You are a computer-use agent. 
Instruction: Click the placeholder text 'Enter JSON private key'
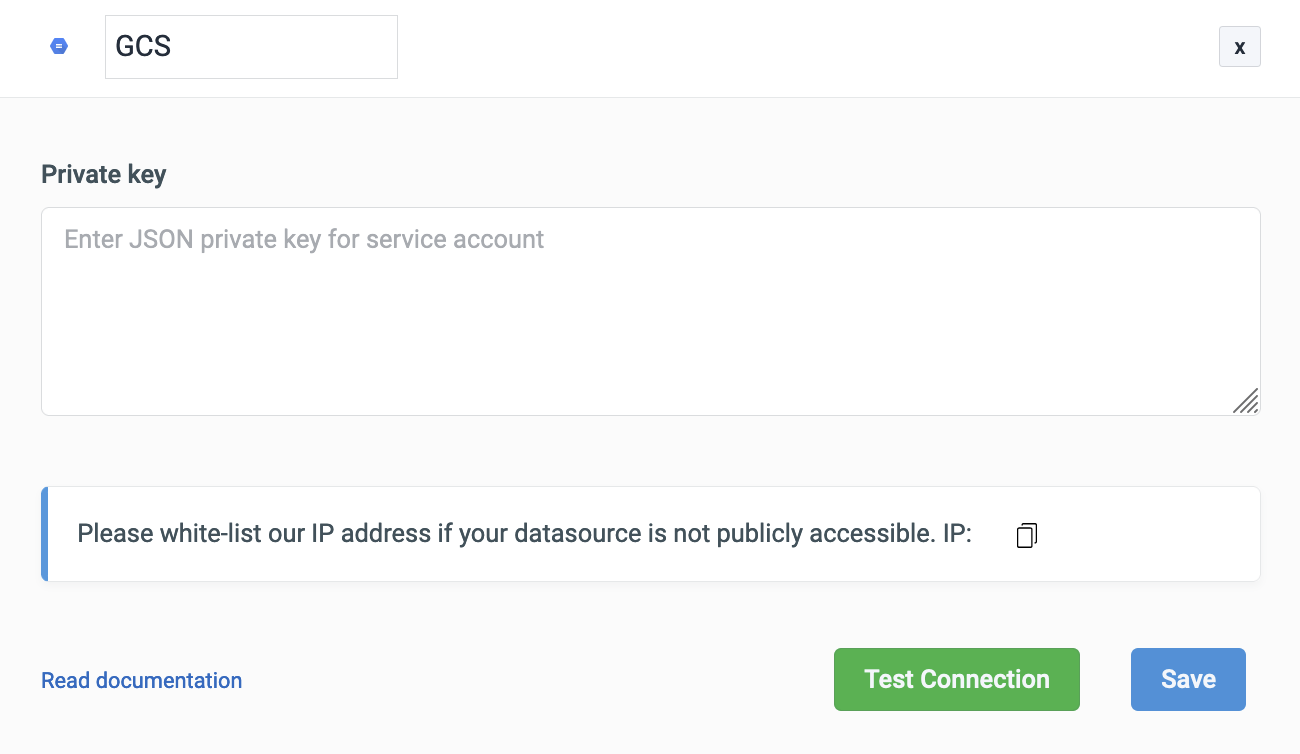click(x=304, y=239)
